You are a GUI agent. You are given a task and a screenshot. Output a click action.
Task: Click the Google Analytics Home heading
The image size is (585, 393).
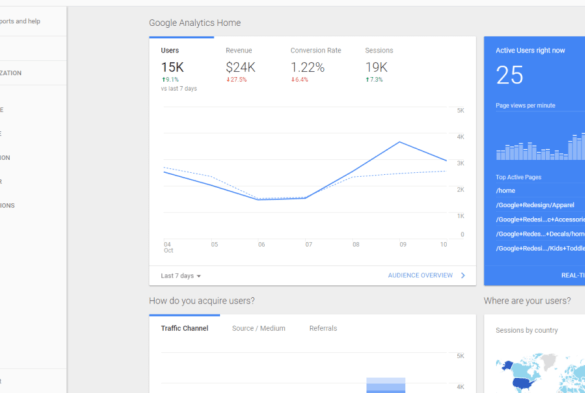point(195,23)
